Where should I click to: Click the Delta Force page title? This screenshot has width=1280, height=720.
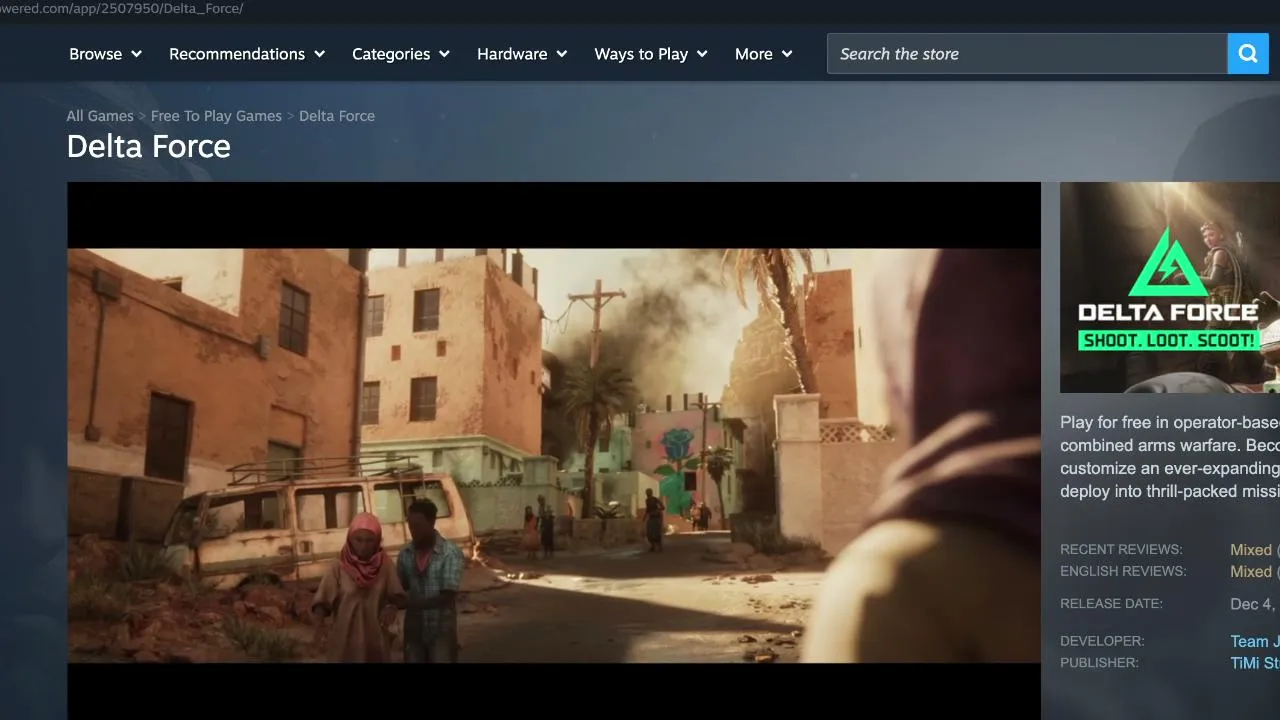(149, 147)
